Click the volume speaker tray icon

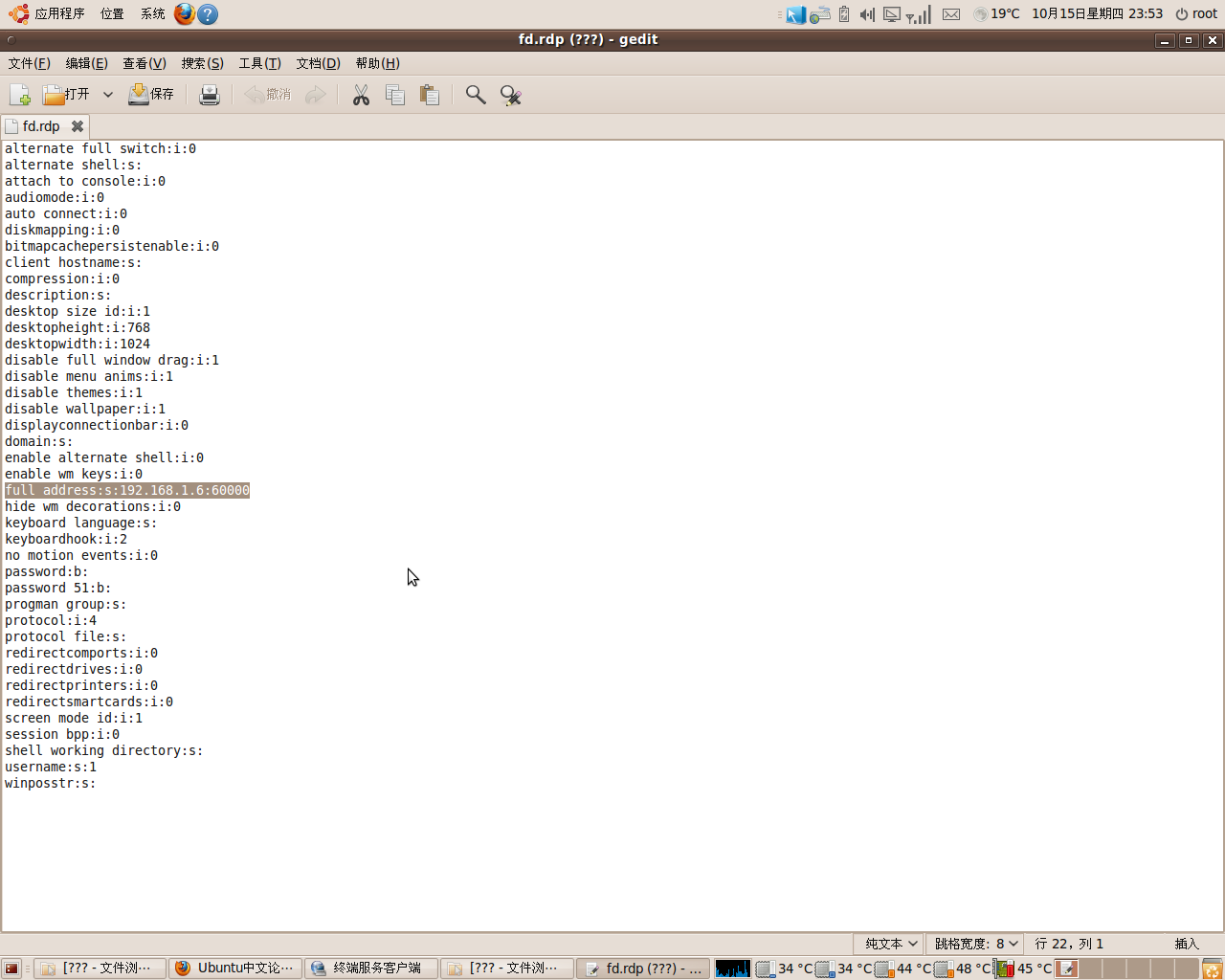coord(867,13)
